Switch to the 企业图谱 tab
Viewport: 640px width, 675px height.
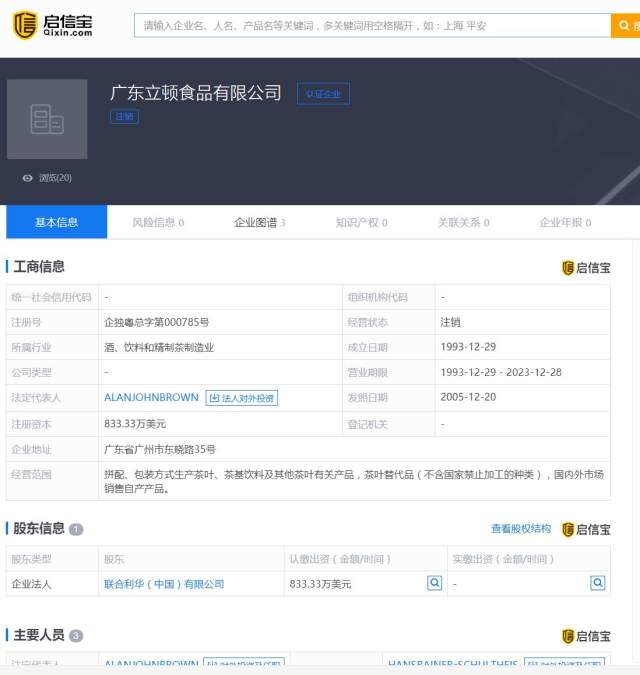260,223
